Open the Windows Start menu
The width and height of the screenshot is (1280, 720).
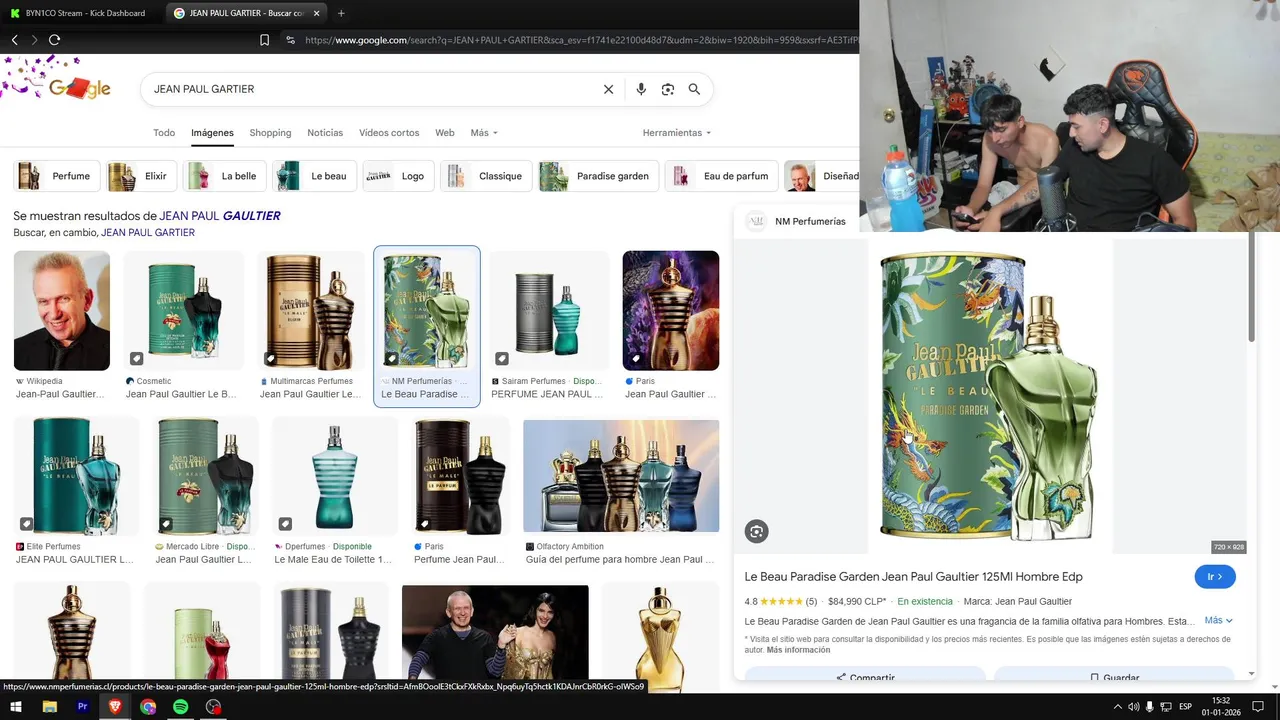tap(16, 707)
